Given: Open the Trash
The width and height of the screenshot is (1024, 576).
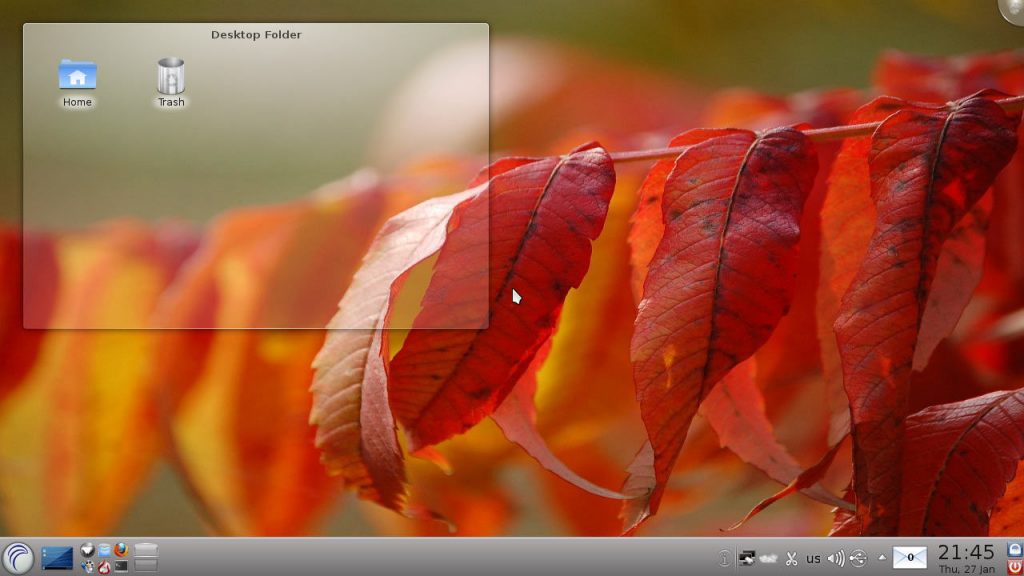Looking at the screenshot, I should click(169, 75).
